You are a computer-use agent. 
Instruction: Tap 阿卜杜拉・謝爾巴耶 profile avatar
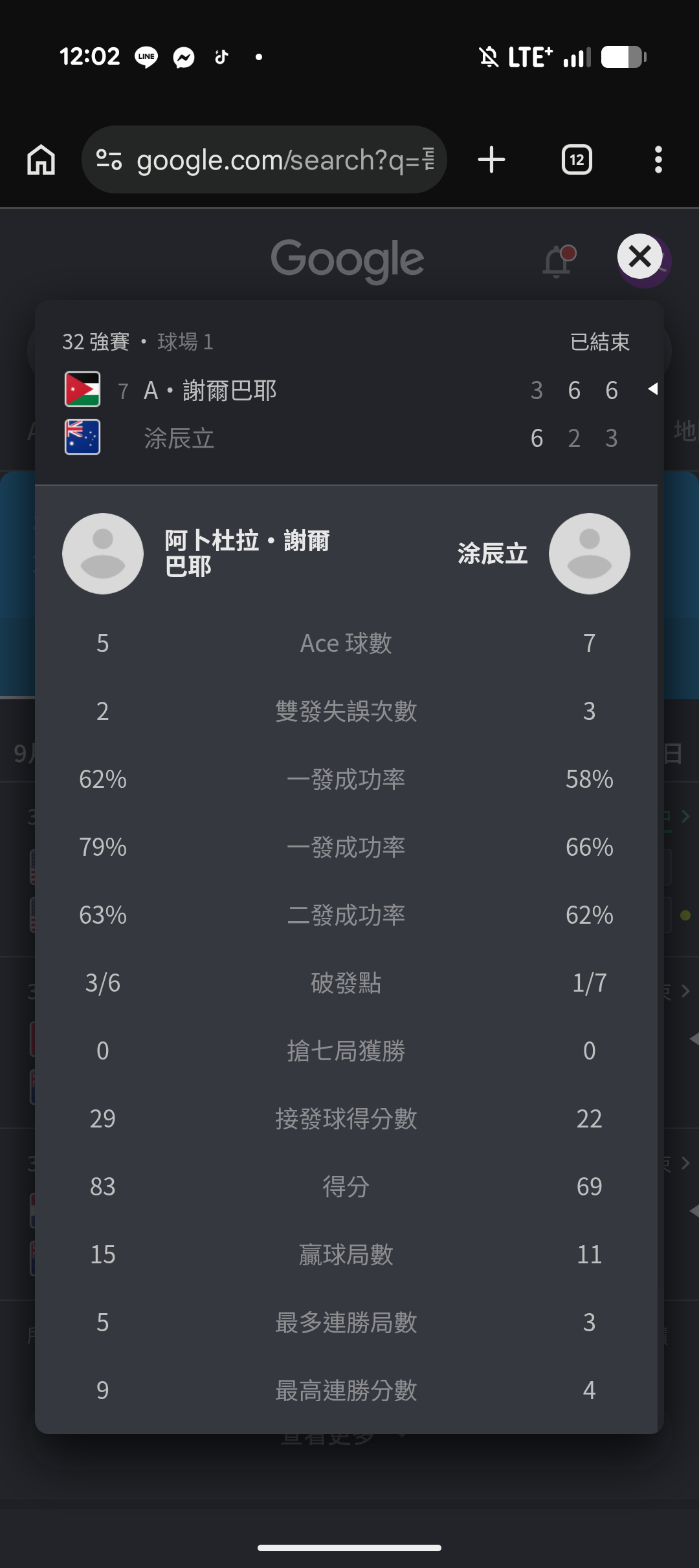click(x=103, y=554)
